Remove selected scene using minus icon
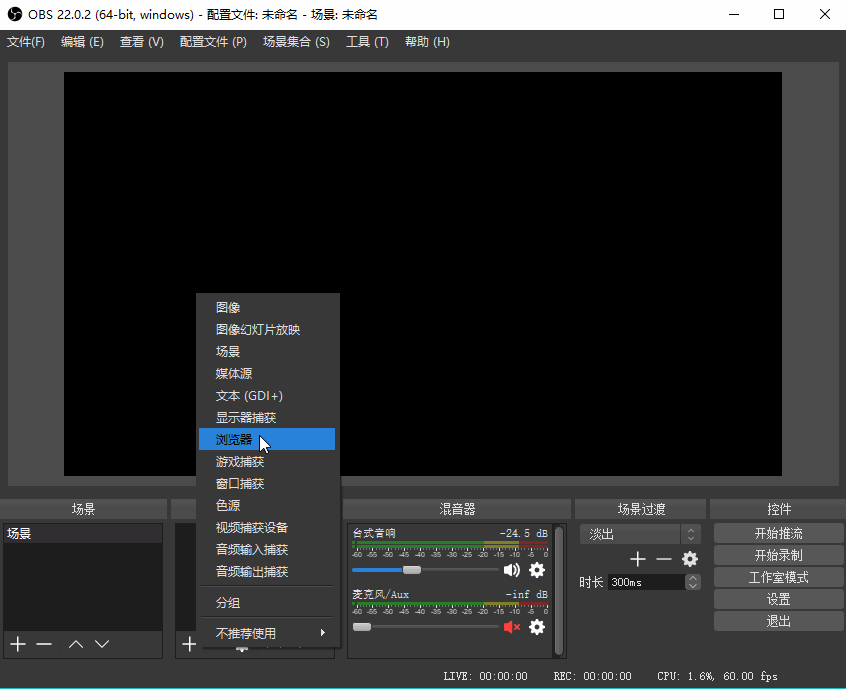The height and width of the screenshot is (689, 846). (44, 645)
